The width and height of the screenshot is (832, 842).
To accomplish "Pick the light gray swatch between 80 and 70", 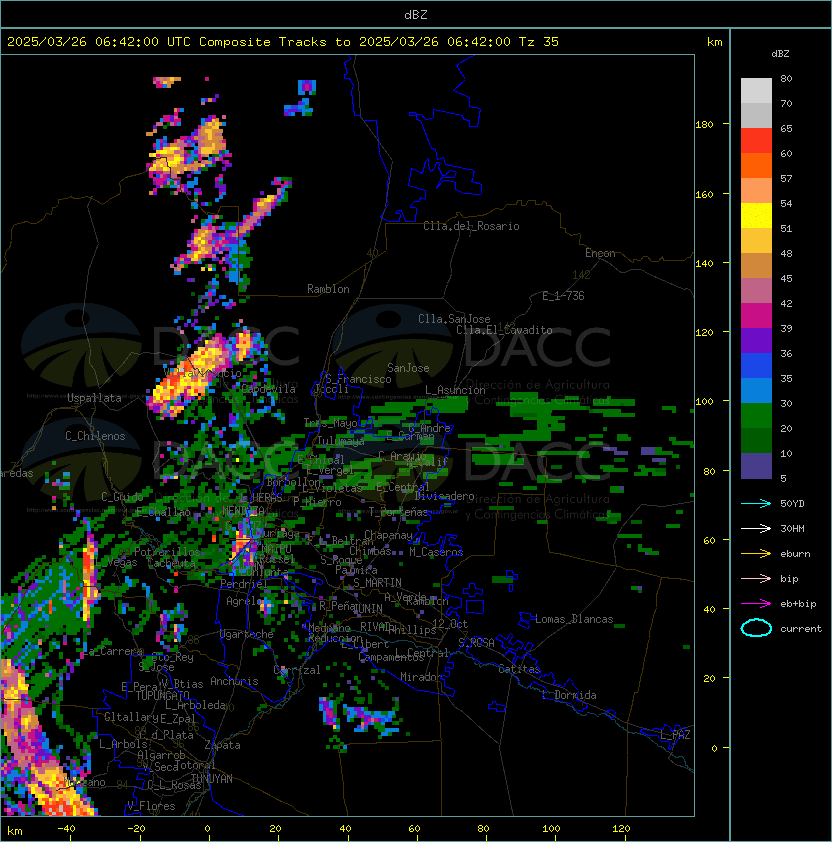I will tap(756, 91).
